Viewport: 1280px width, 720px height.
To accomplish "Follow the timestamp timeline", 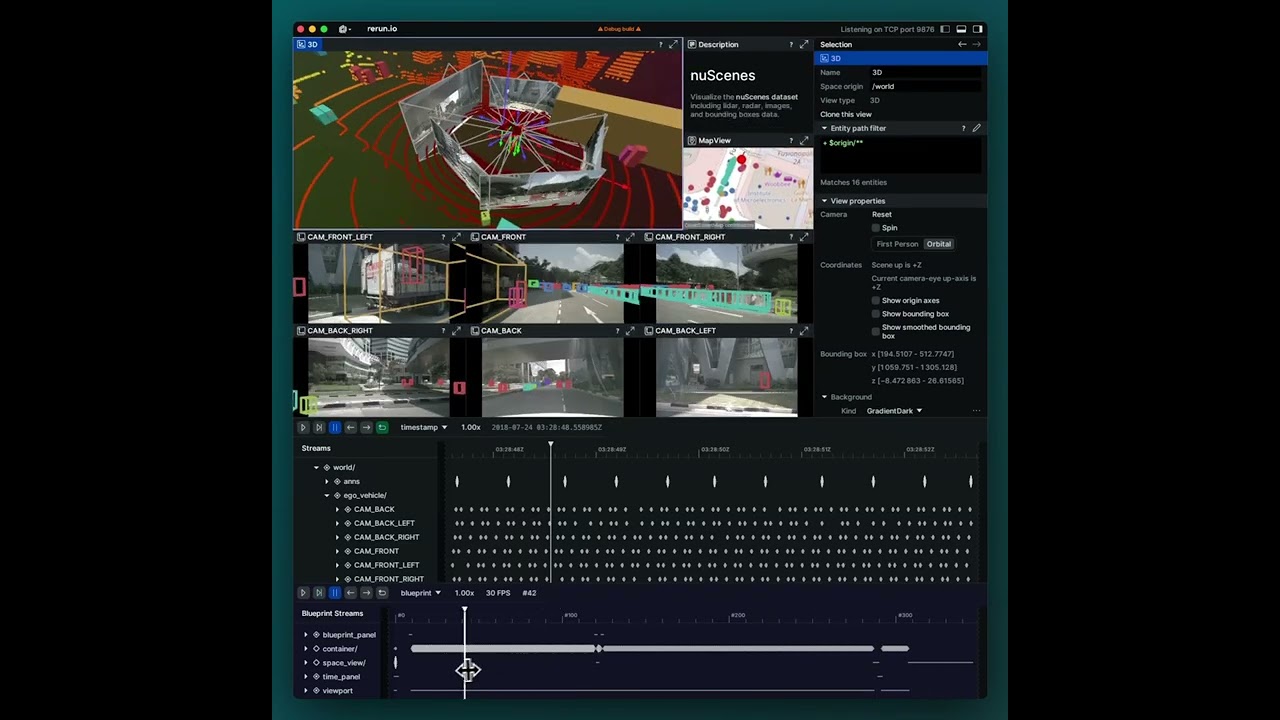I will [x=319, y=427].
